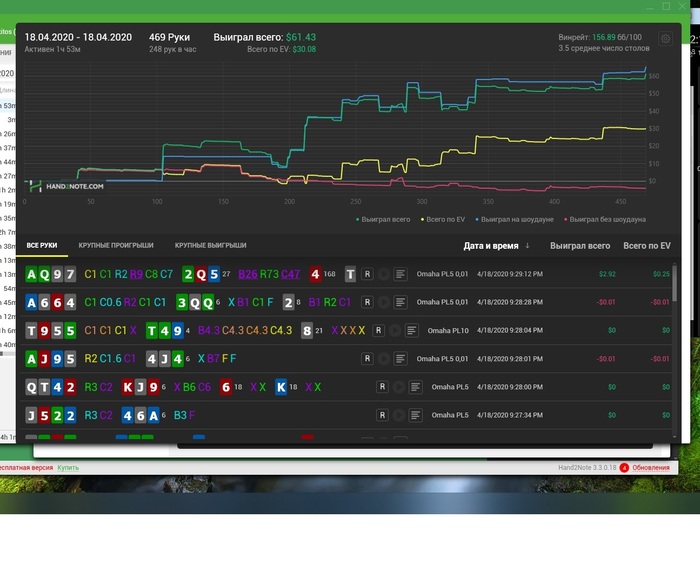Click the Купить link
This screenshot has height=584, width=700.
68,467
